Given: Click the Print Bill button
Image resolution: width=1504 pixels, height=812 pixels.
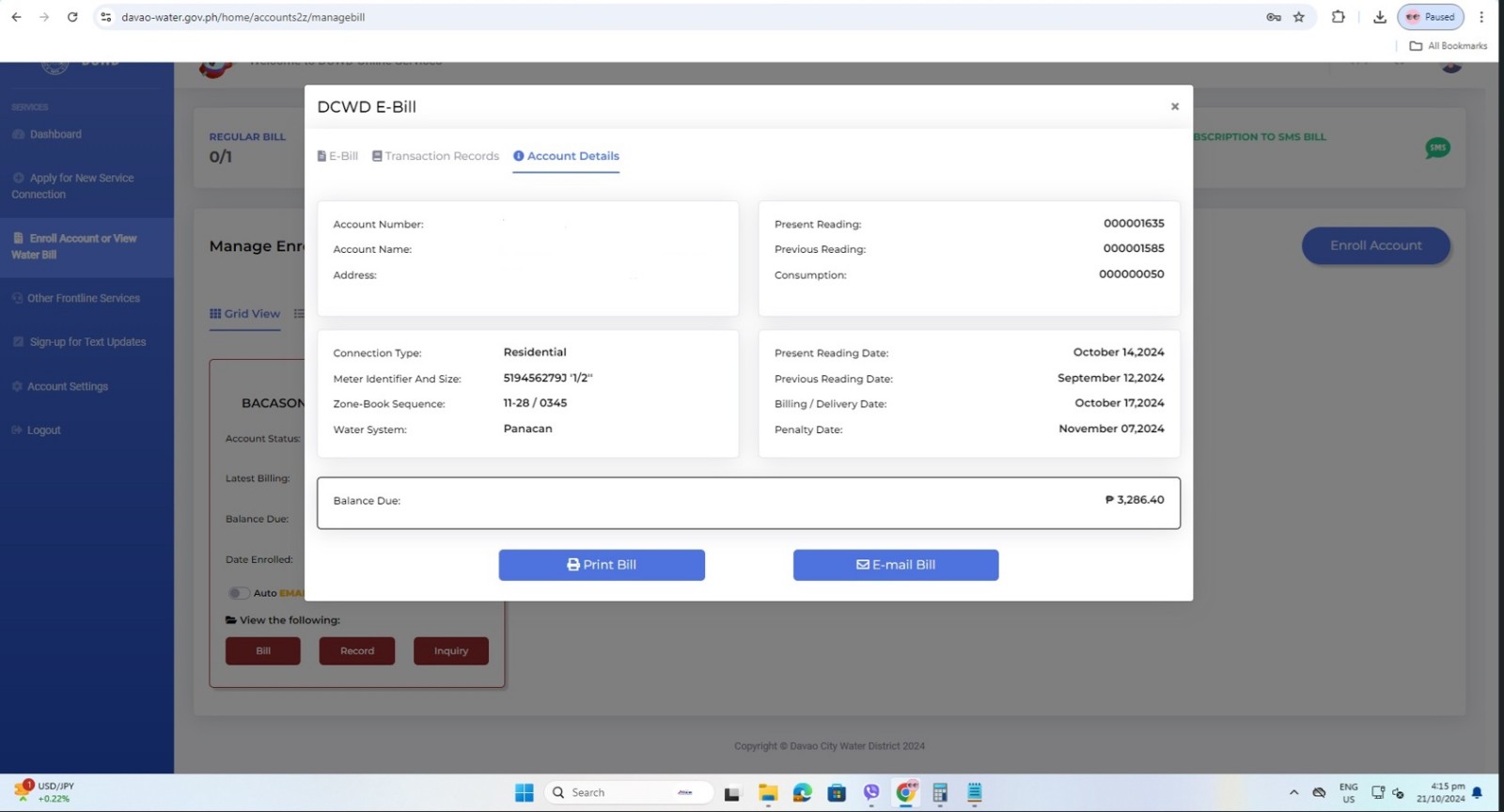Looking at the screenshot, I should click(602, 565).
